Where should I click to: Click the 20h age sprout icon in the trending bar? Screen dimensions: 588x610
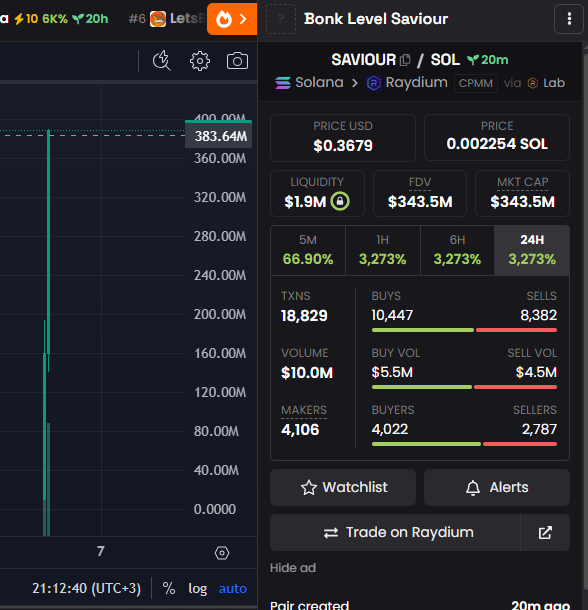pyautogui.click(x=78, y=19)
